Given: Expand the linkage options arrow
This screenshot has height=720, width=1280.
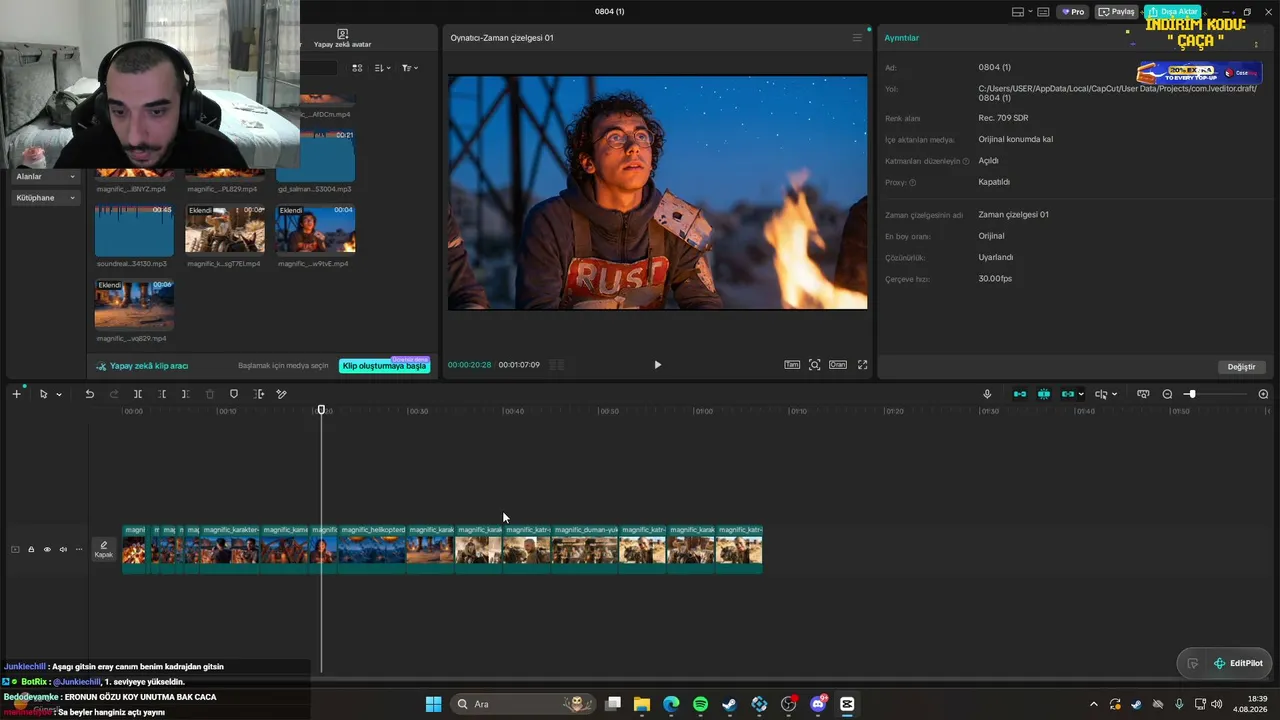Looking at the screenshot, I should pyautogui.click(x=1081, y=394).
